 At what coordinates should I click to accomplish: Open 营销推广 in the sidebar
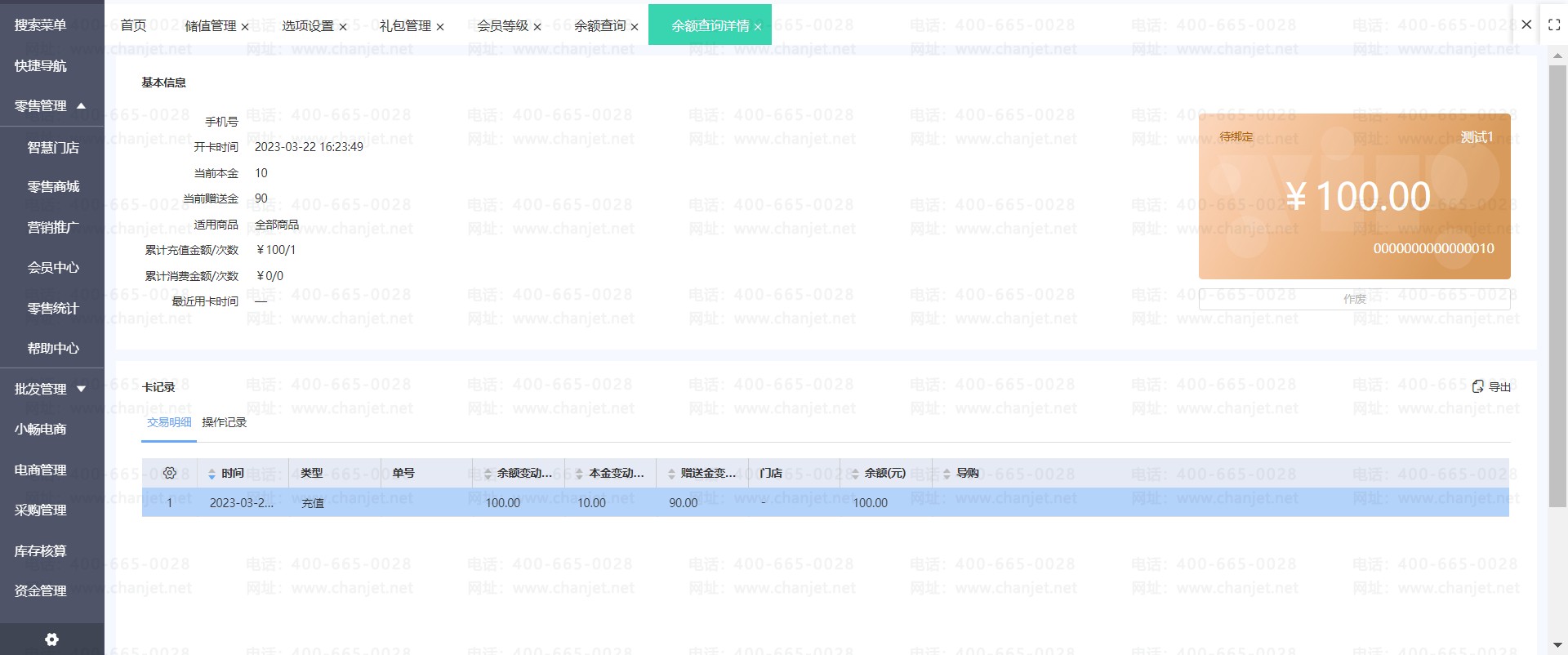coord(52,227)
